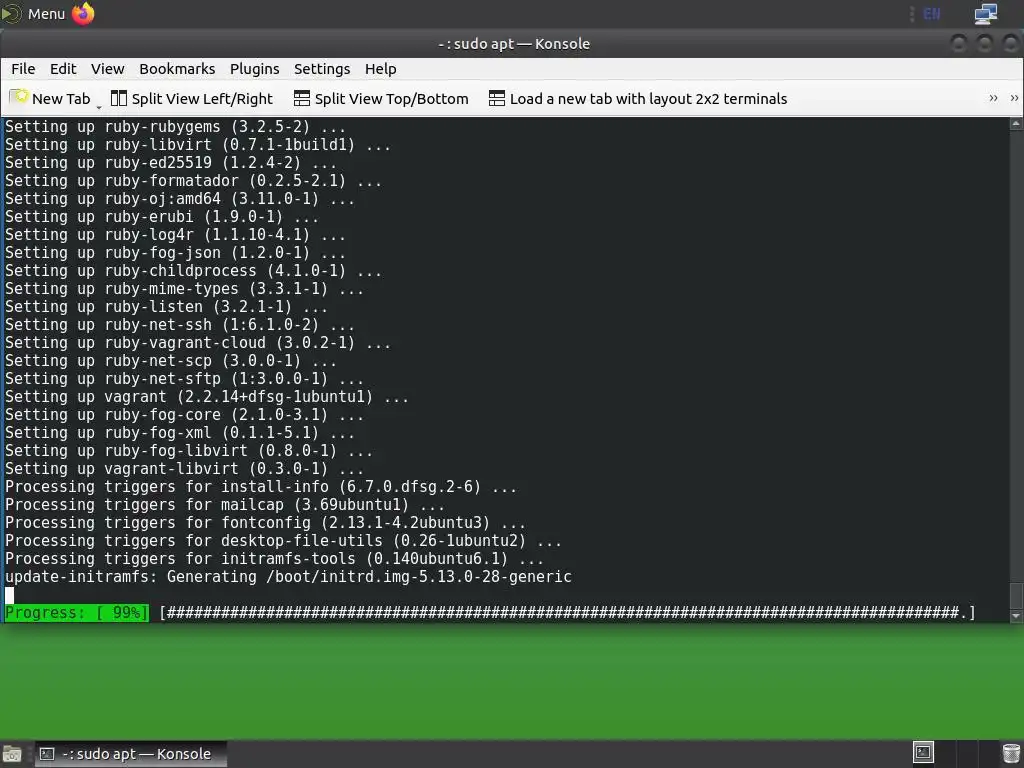Click the Menu text in top panel

pos(46,14)
